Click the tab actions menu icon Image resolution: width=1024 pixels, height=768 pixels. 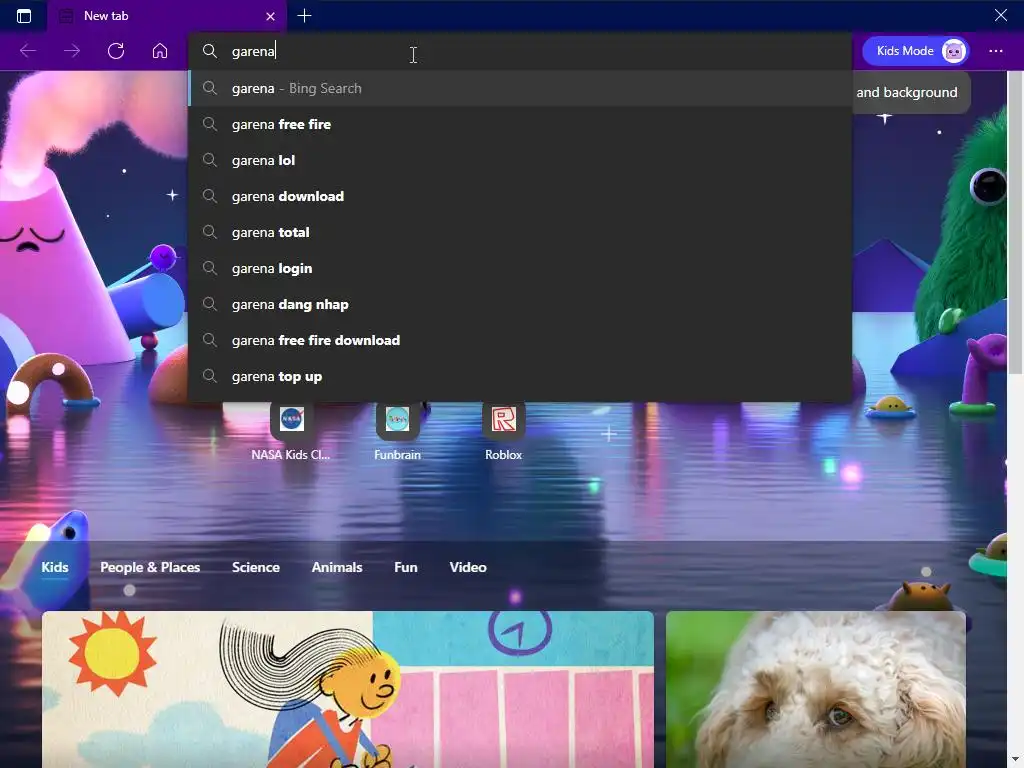[x=24, y=16]
